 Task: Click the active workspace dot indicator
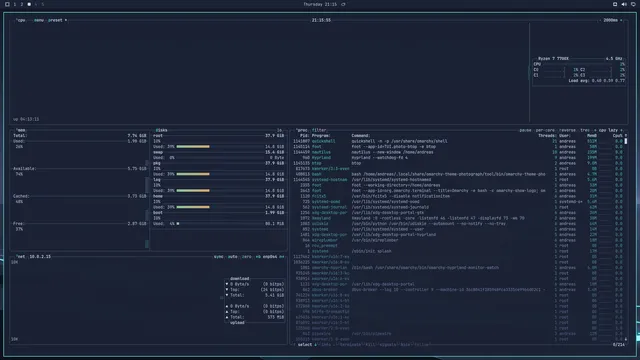click(x=29, y=4)
